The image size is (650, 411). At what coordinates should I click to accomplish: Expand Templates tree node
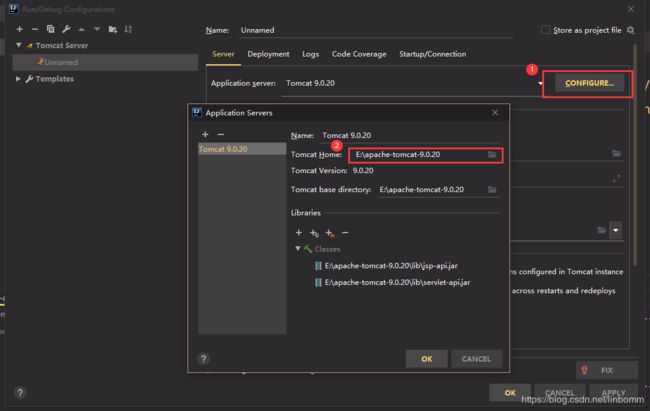coord(18,78)
